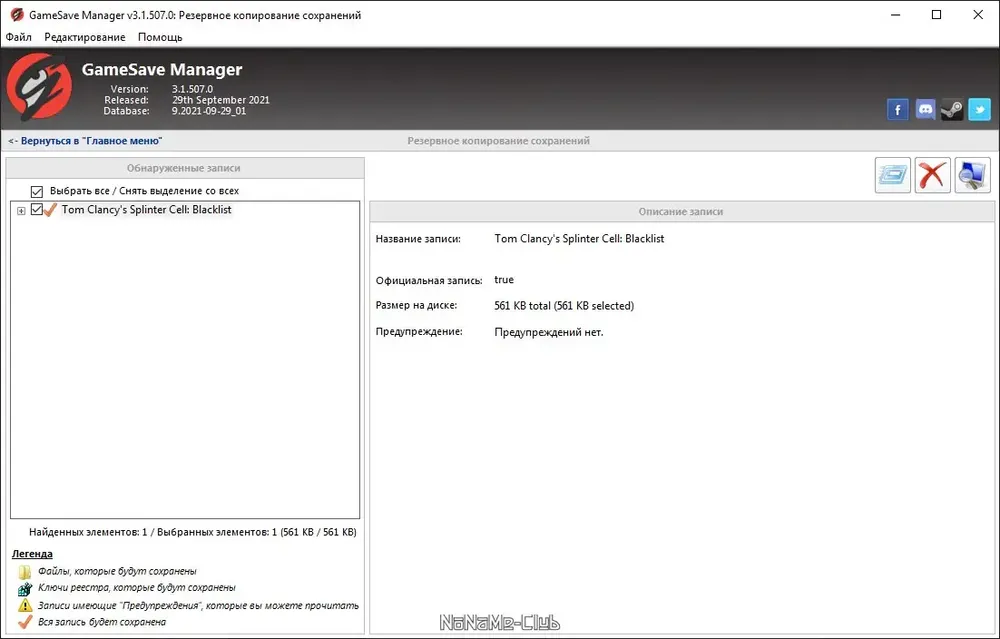This screenshot has width=1000, height=639.
Task: Click the 'Описание записи' panel header
Action: (x=680, y=211)
